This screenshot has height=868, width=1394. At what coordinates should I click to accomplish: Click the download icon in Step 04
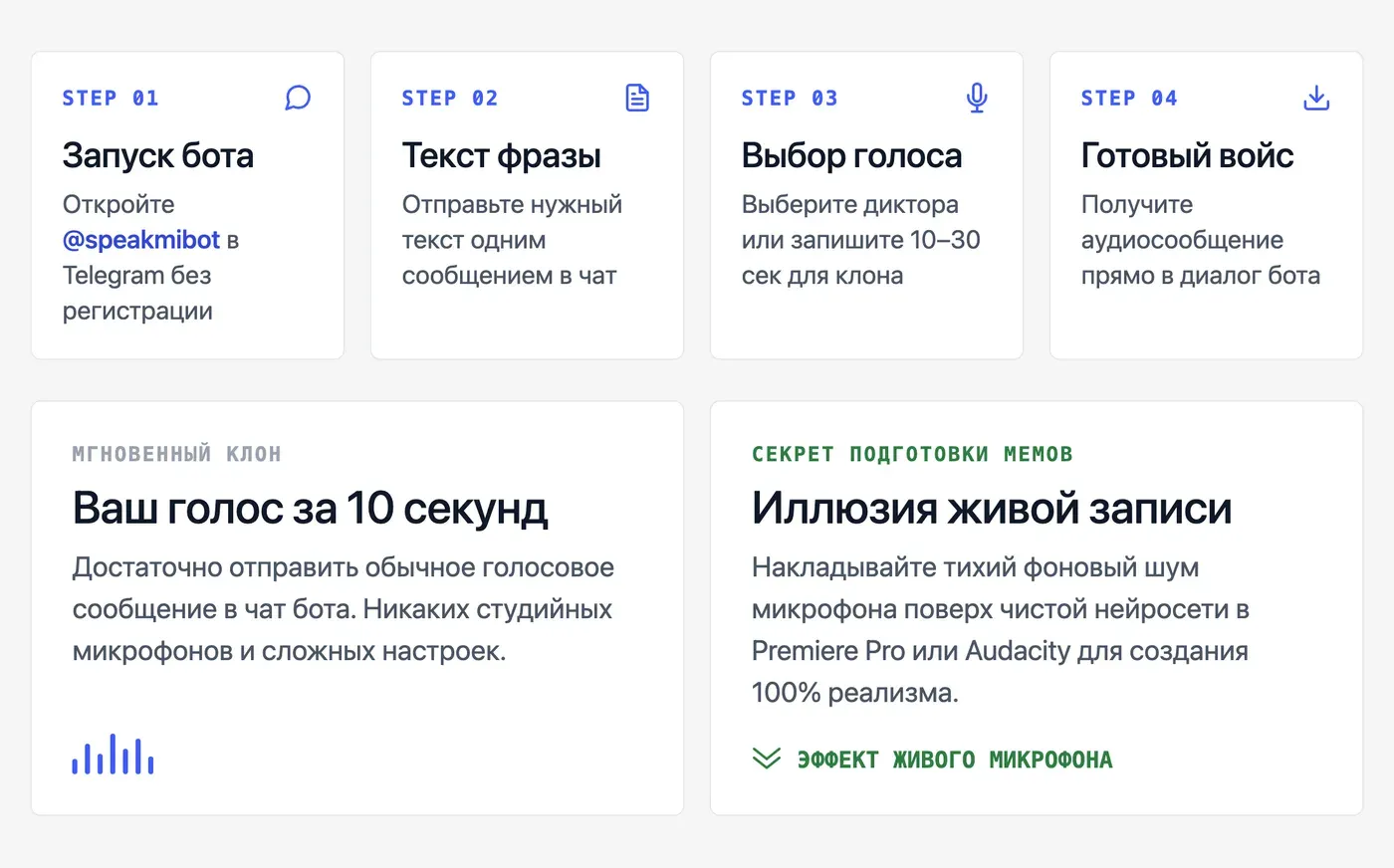pos(1316,98)
